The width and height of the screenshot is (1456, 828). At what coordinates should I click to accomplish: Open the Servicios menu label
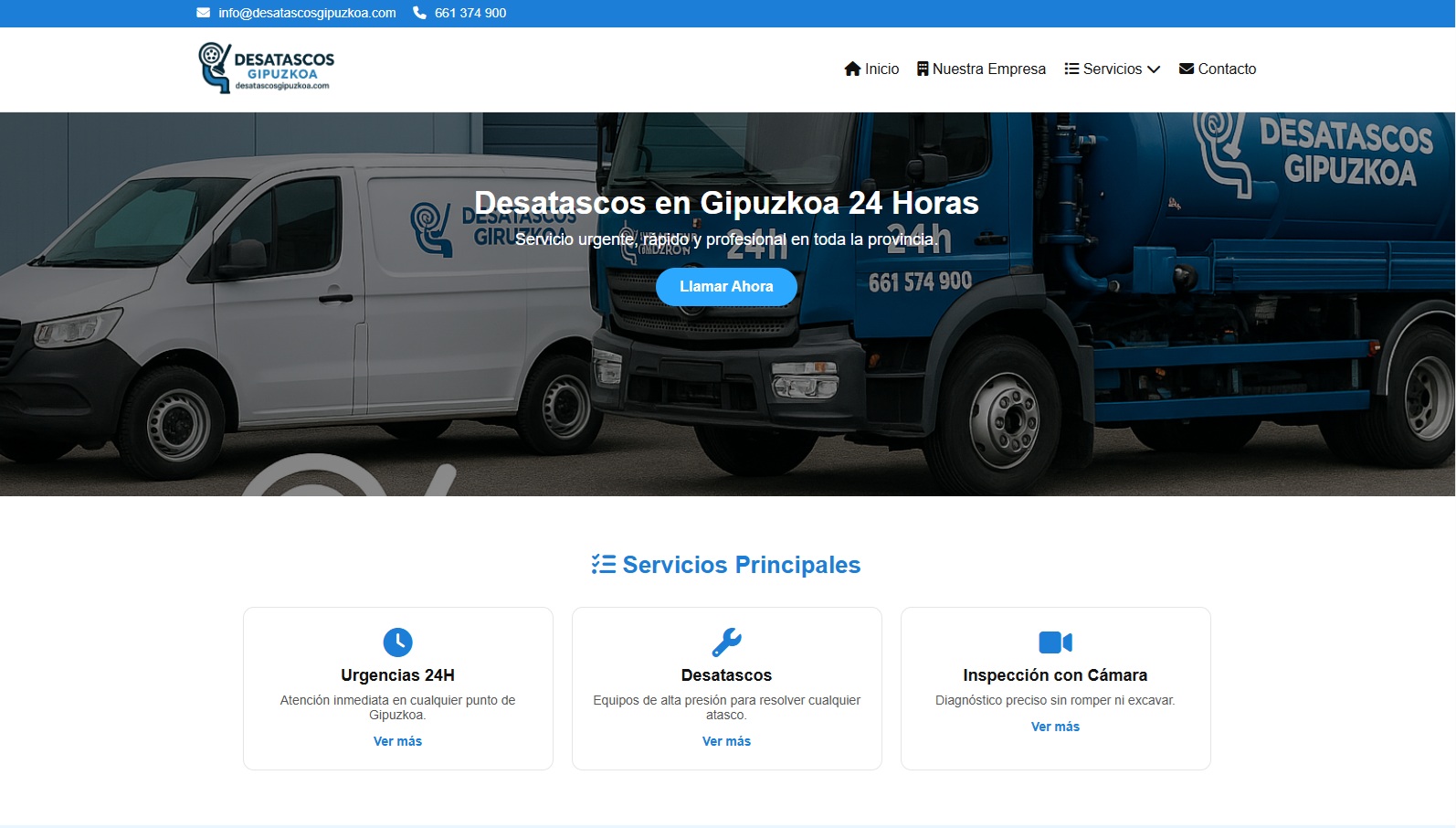point(1113,69)
